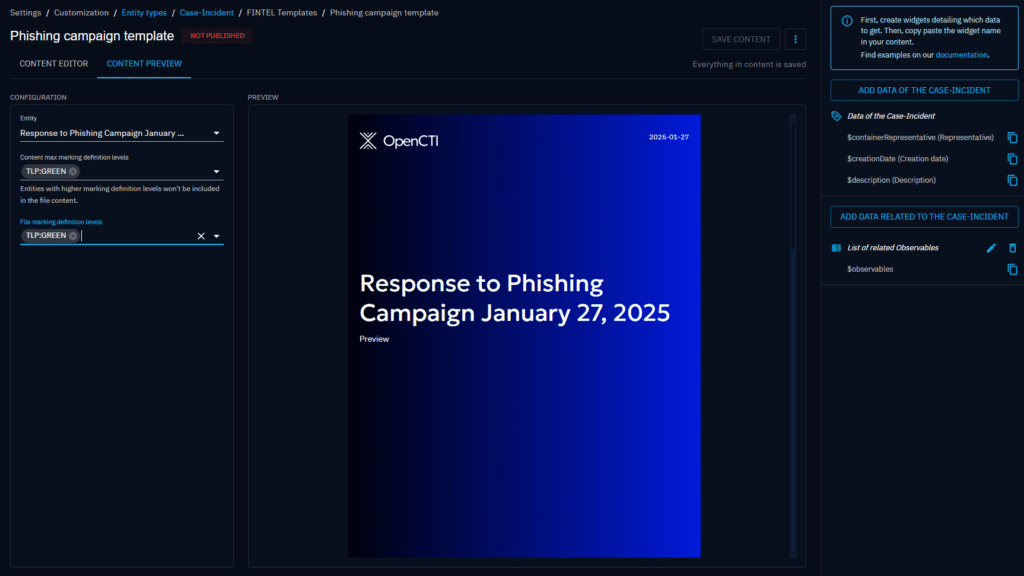
Task: Go to Entity types breadcrumb
Action: point(144,13)
